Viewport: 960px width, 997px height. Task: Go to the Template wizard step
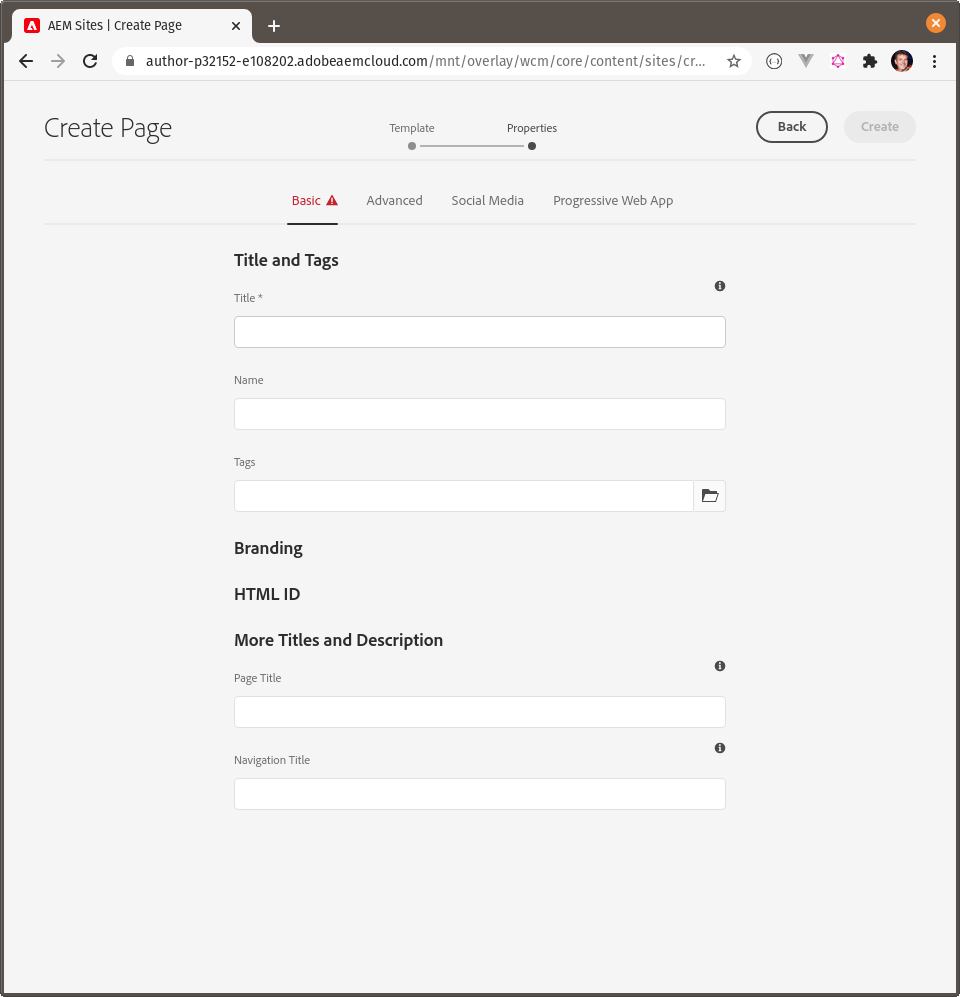(x=412, y=136)
